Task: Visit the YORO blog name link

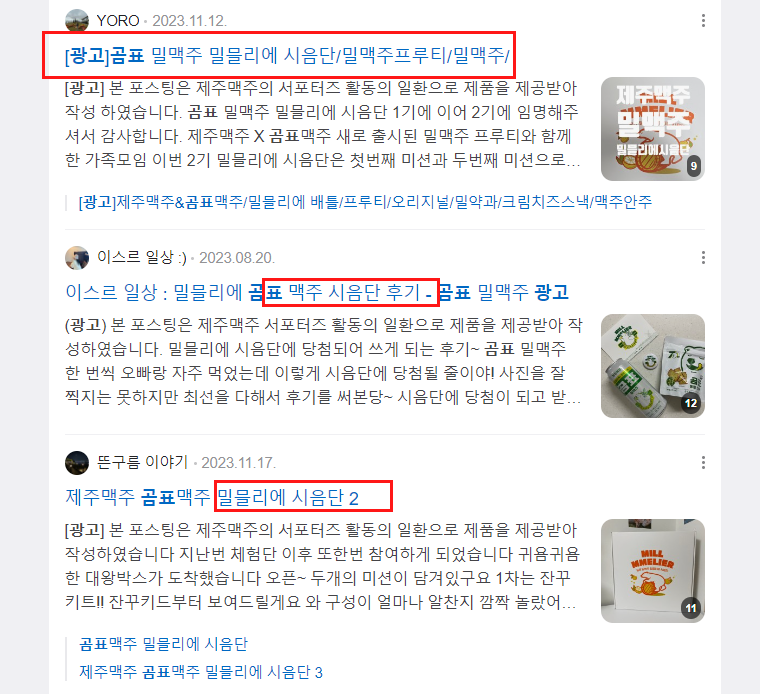Action: pyautogui.click(x=118, y=21)
